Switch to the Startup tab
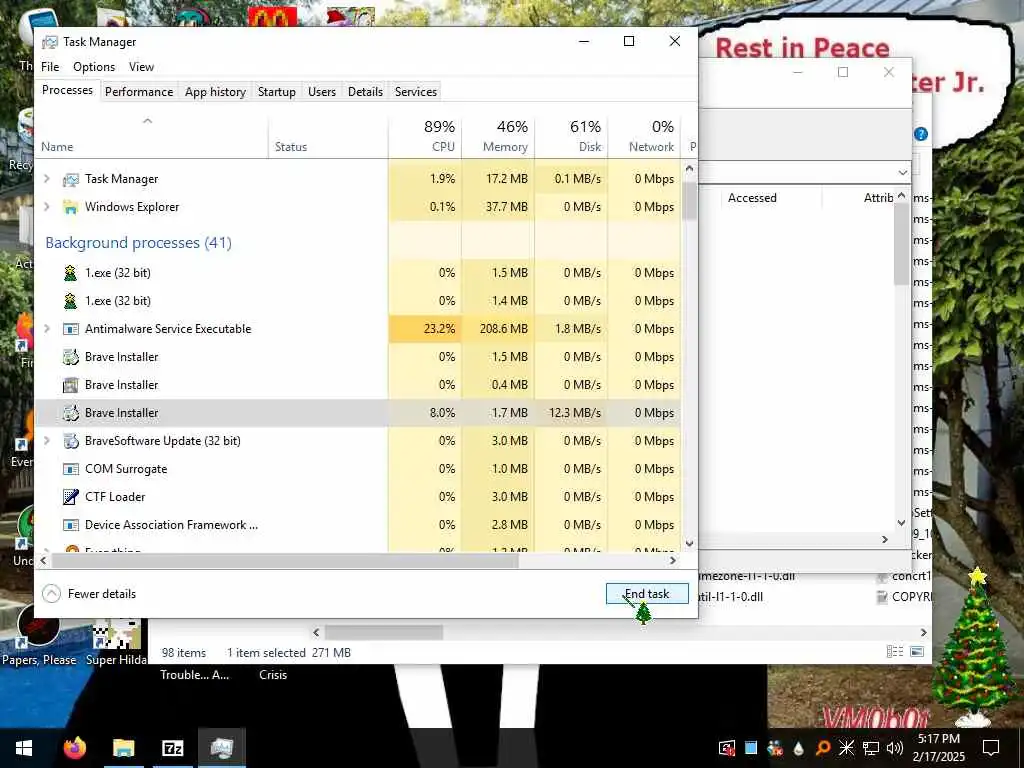1024x768 pixels. coord(276,91)
